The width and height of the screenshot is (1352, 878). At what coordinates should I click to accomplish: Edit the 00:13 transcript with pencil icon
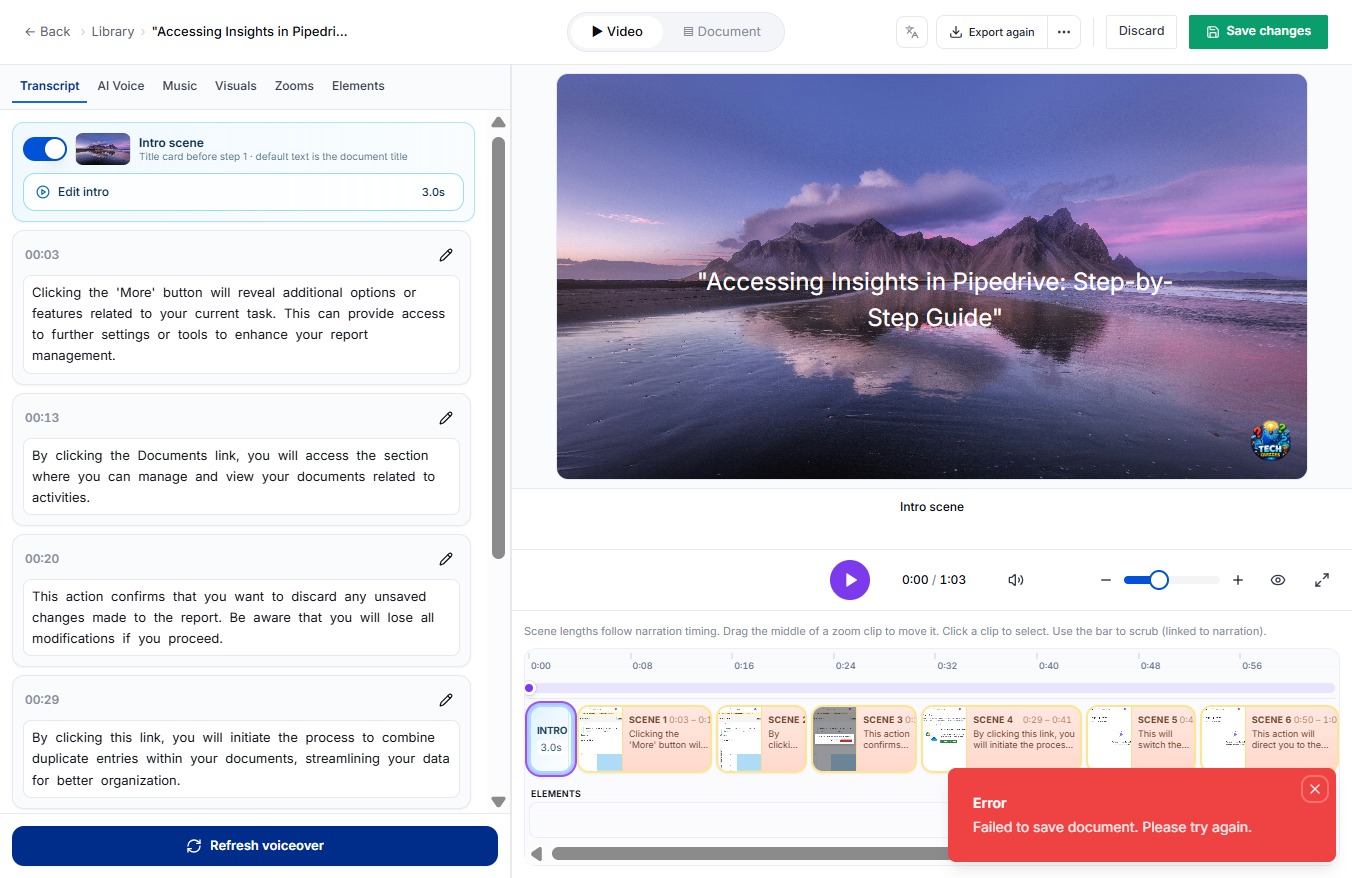click(x=446, y=418)
